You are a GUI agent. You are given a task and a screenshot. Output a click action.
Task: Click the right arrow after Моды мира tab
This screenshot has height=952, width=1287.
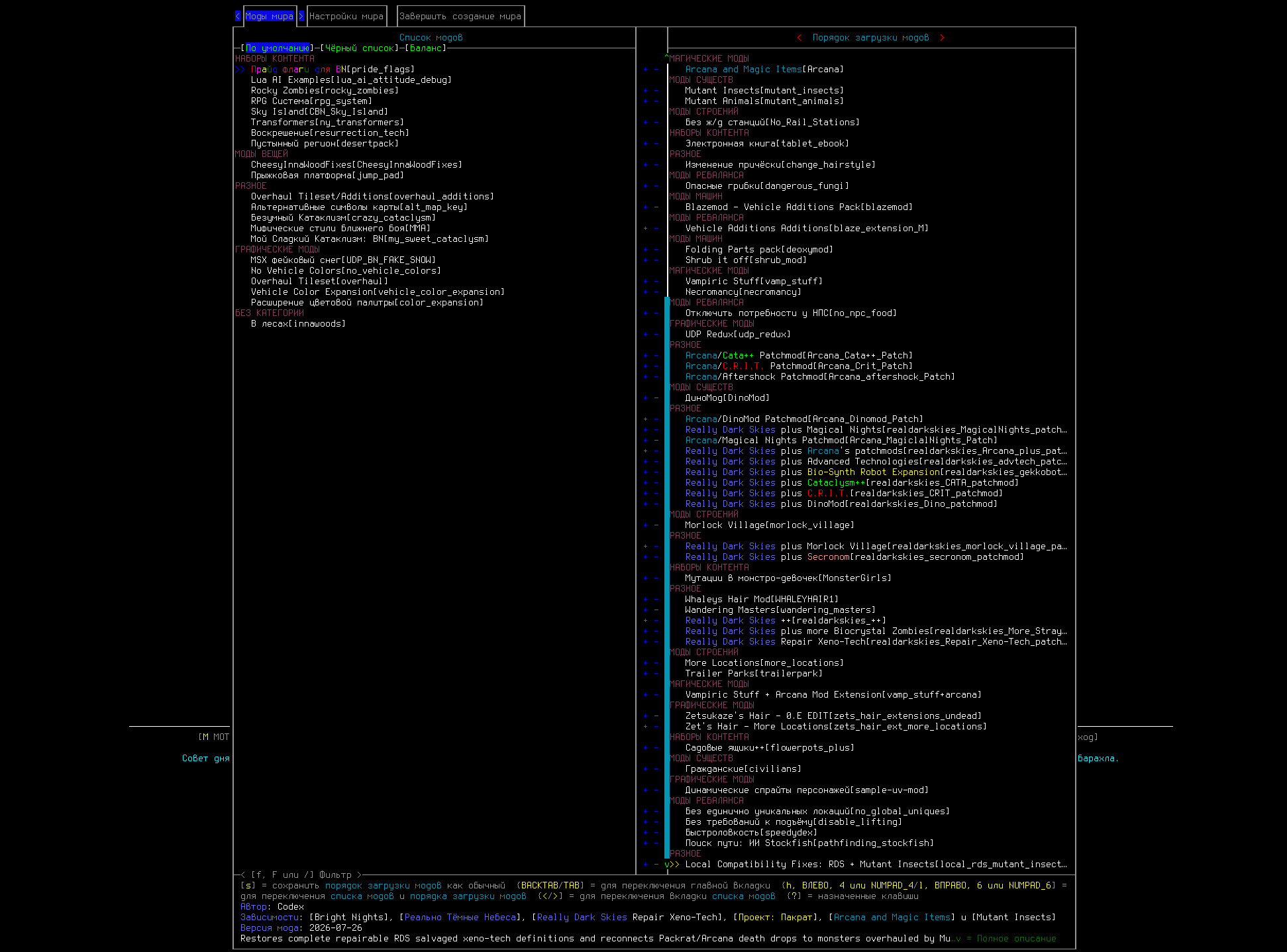[x=301, y=16]
